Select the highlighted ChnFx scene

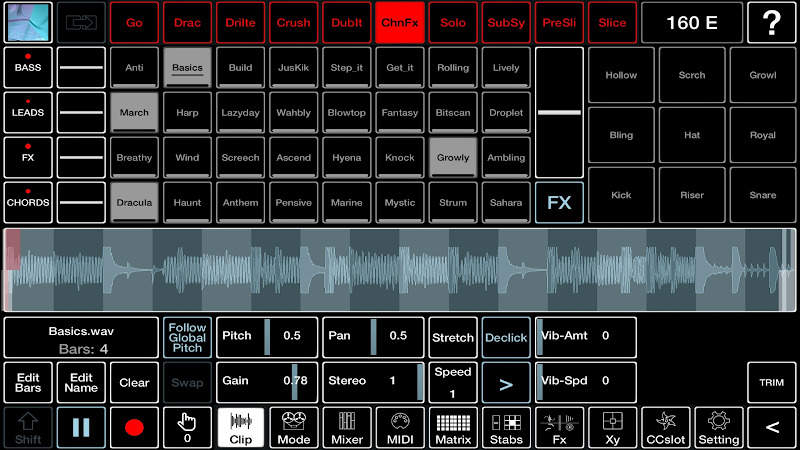tap(399, 22)
